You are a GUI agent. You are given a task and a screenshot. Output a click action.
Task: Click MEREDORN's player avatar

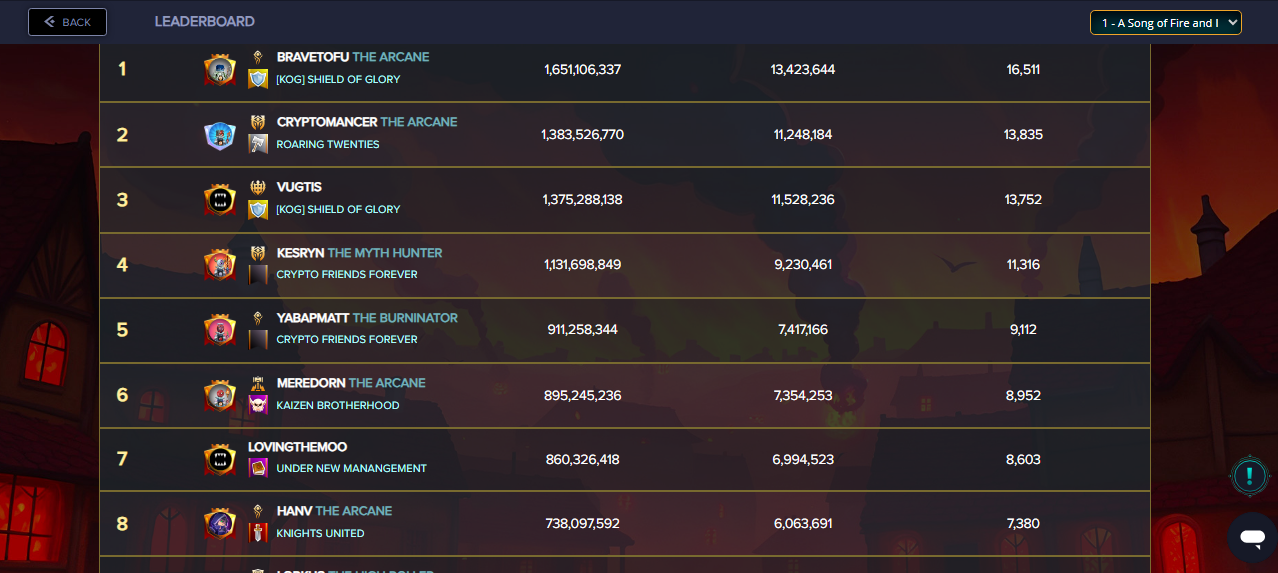[x=220, y=395]
